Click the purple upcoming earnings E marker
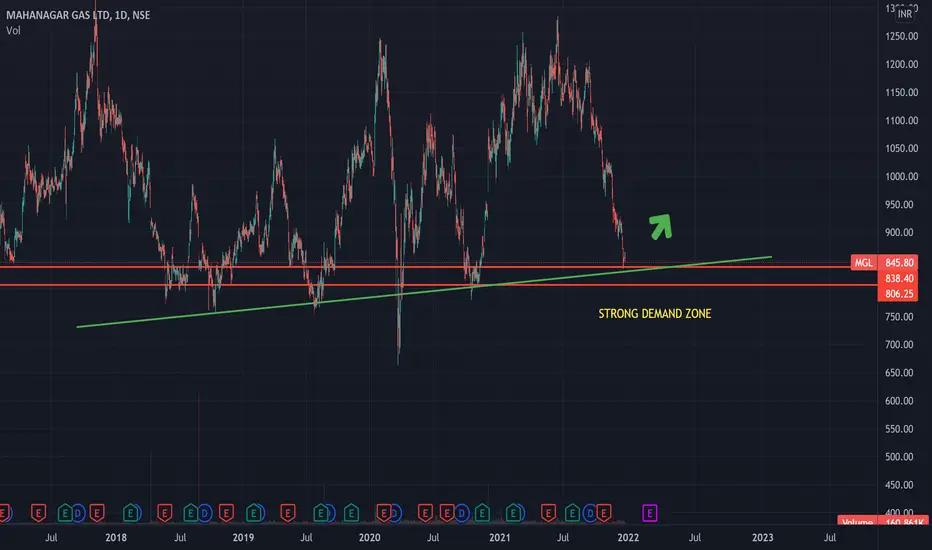The height and width of the screenshot is (550, 932). tap(650, 513)
